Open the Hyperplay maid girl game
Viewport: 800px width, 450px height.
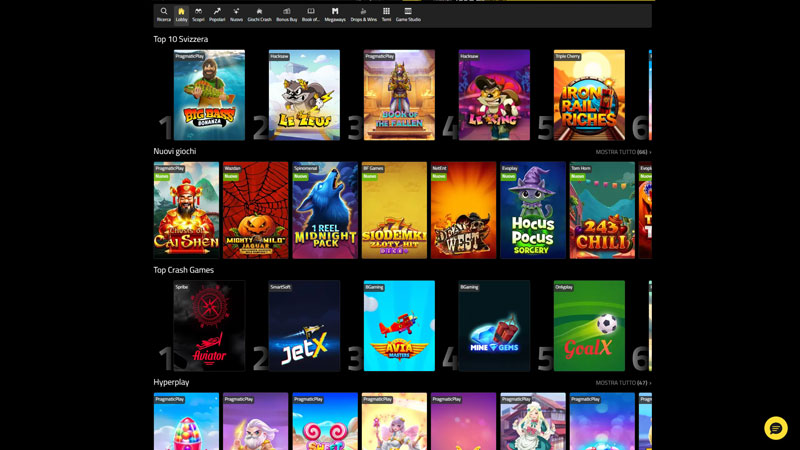point(533,421)
